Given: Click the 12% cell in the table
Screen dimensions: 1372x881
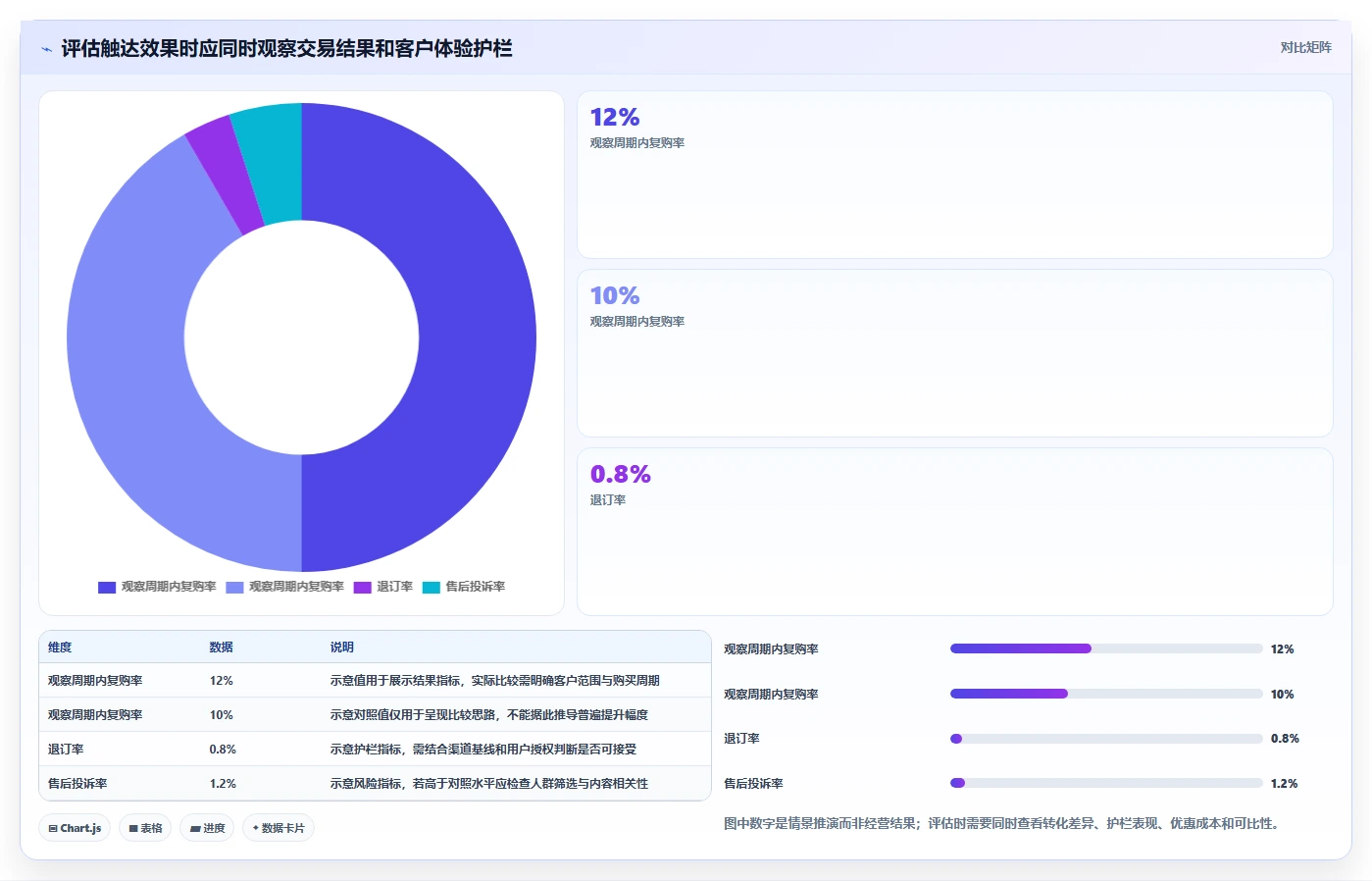Looking at the screenshot, I should click(x=221, y=681).
